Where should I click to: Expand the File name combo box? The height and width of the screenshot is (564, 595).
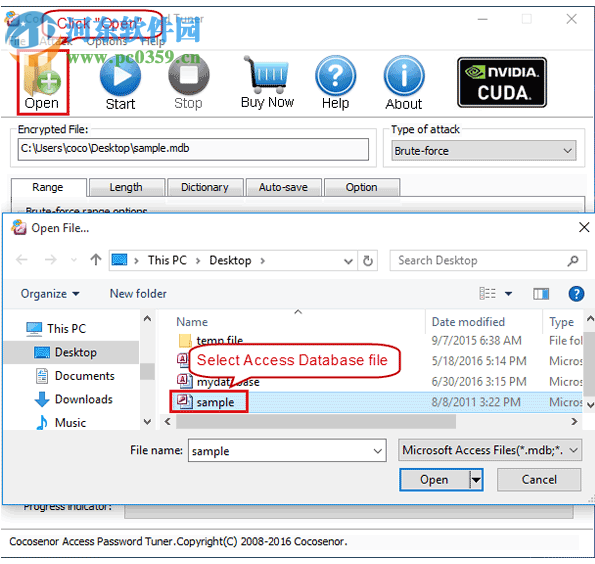[377, 451]
